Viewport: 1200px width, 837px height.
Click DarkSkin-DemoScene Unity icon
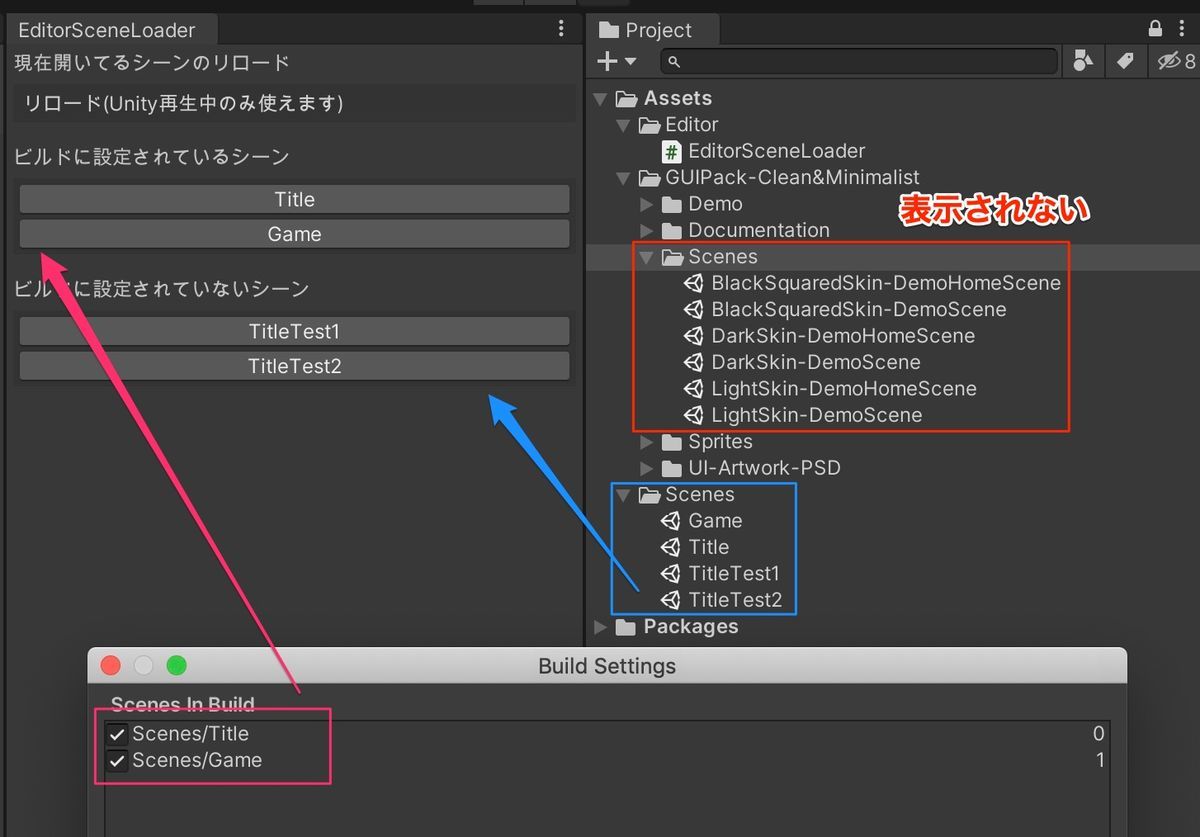pos(694,362)
